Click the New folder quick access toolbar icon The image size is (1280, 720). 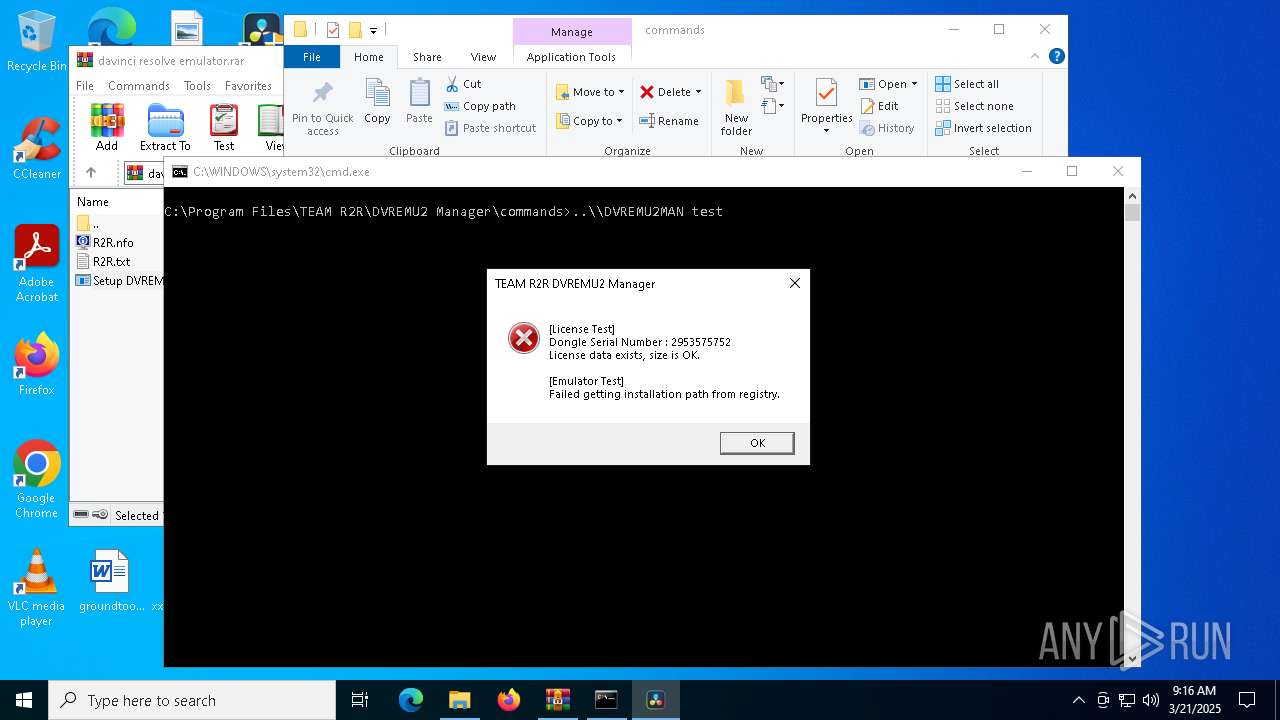click(x=354, y=30)
